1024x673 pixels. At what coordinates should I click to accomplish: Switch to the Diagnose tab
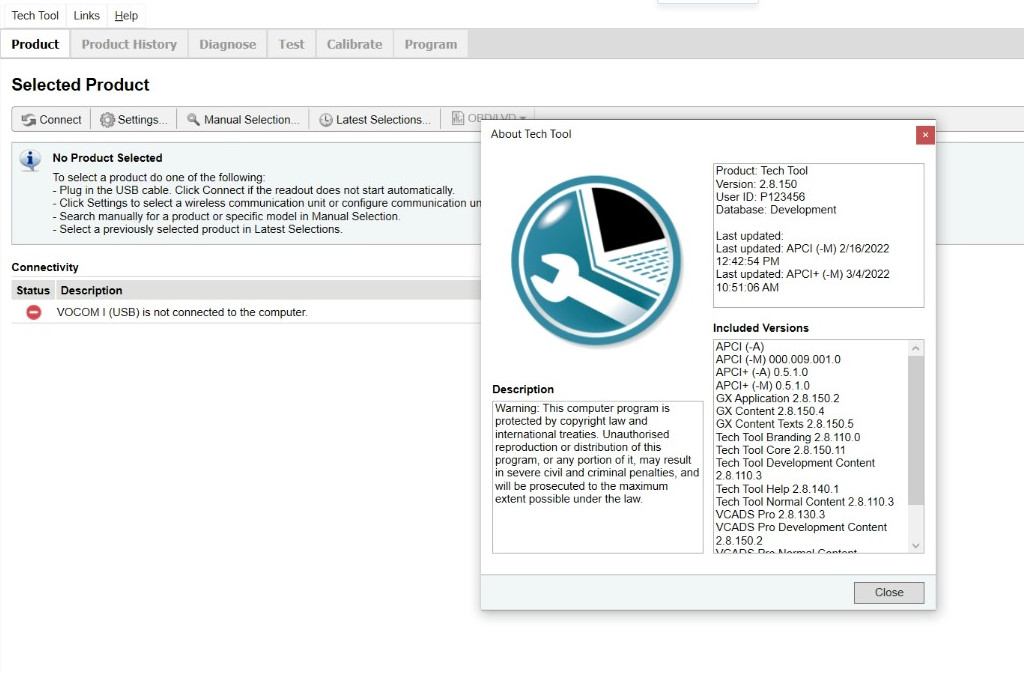tap(227, 44)
